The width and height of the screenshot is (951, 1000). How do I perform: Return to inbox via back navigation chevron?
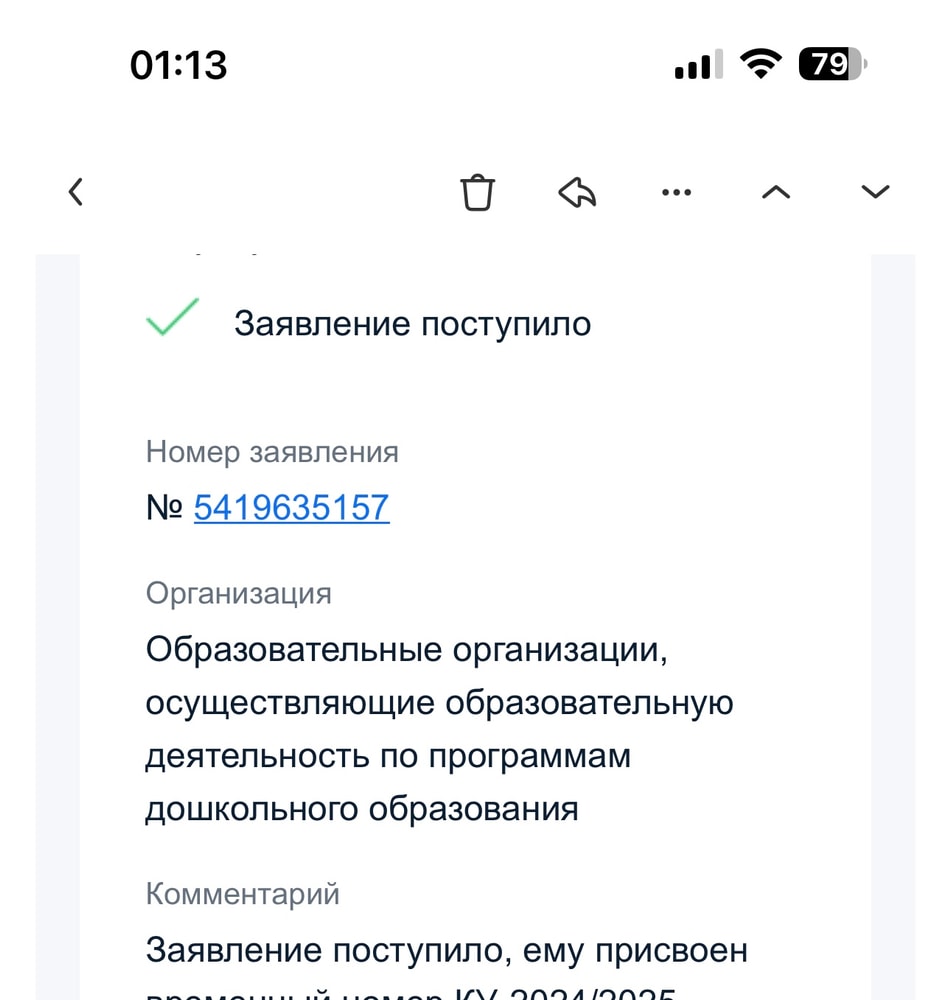coord(76,191)
